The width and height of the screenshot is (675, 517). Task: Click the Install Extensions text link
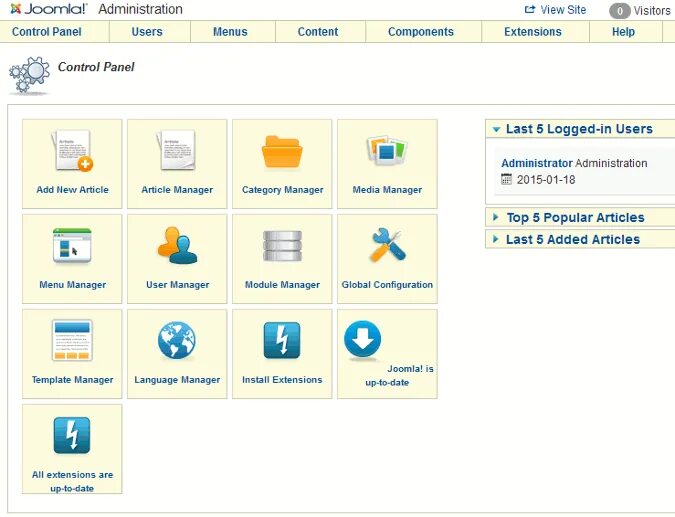point(282,380)
